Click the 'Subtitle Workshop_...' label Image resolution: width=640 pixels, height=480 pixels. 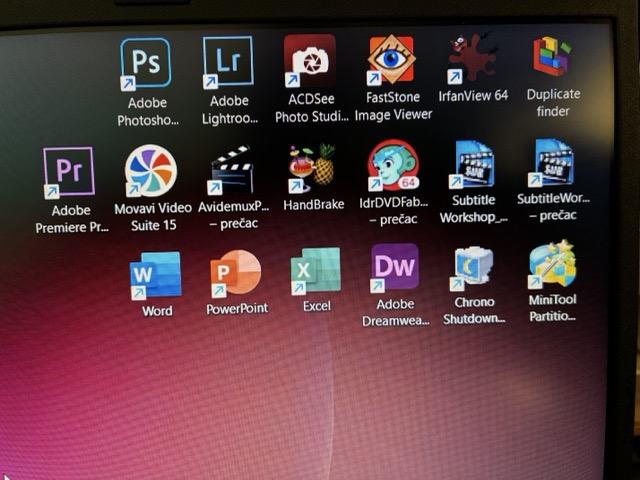(473, 209)
